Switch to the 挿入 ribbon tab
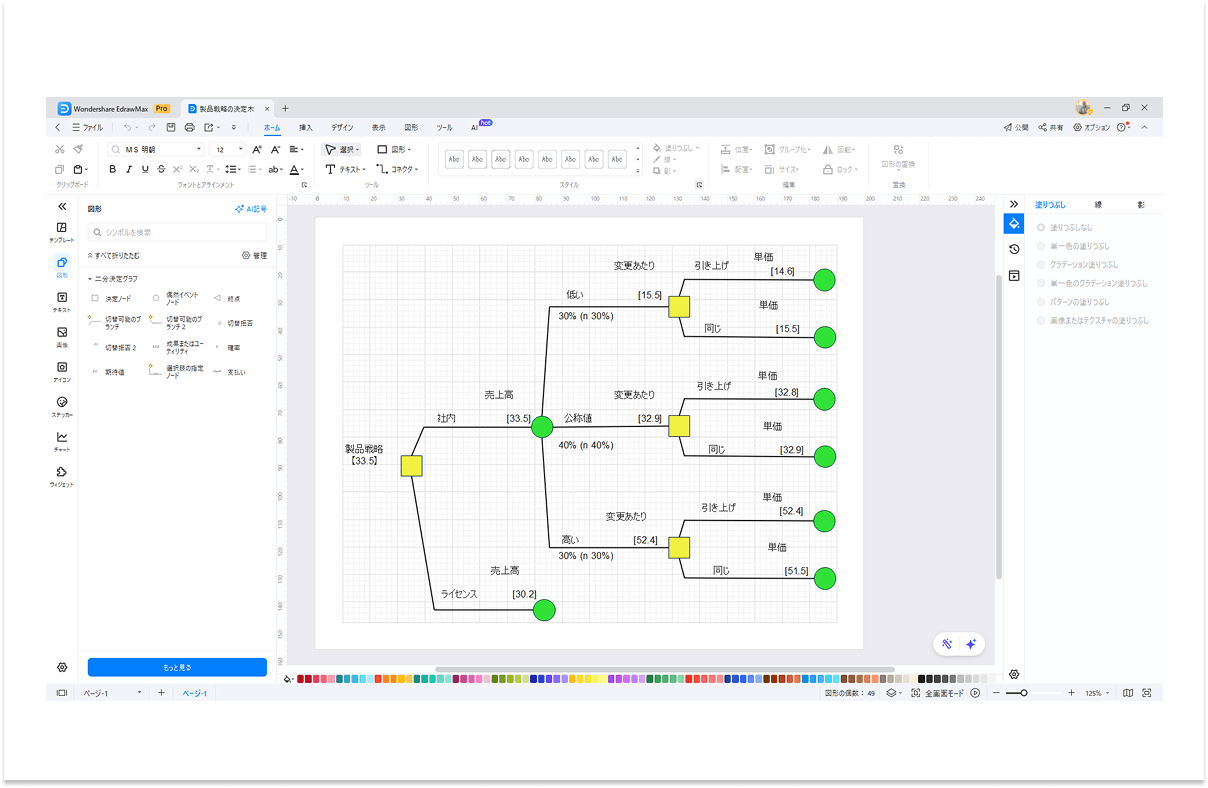 (x=306, y=127)
